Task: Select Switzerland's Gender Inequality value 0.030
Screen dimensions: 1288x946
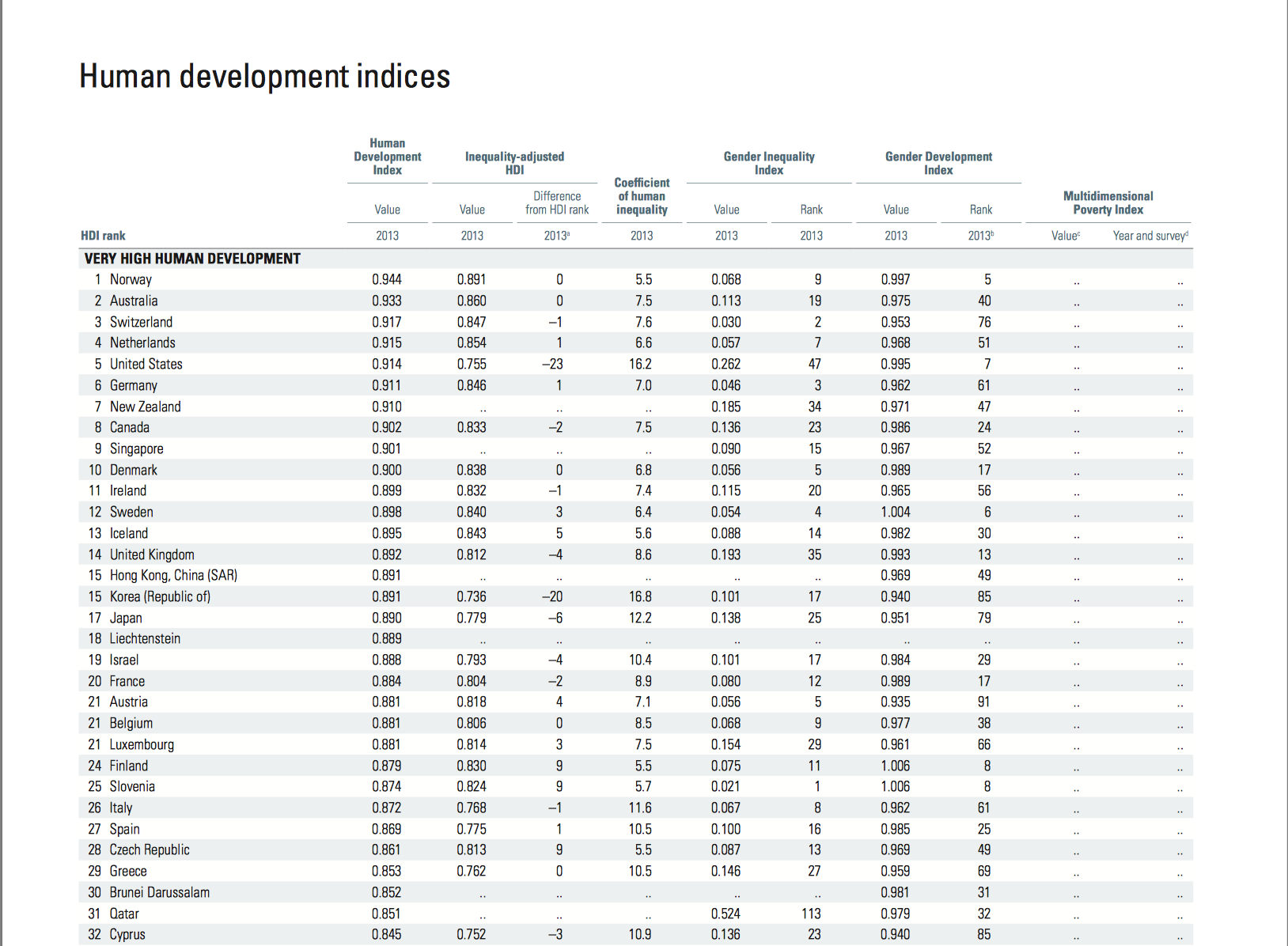Action: (726, 322)
